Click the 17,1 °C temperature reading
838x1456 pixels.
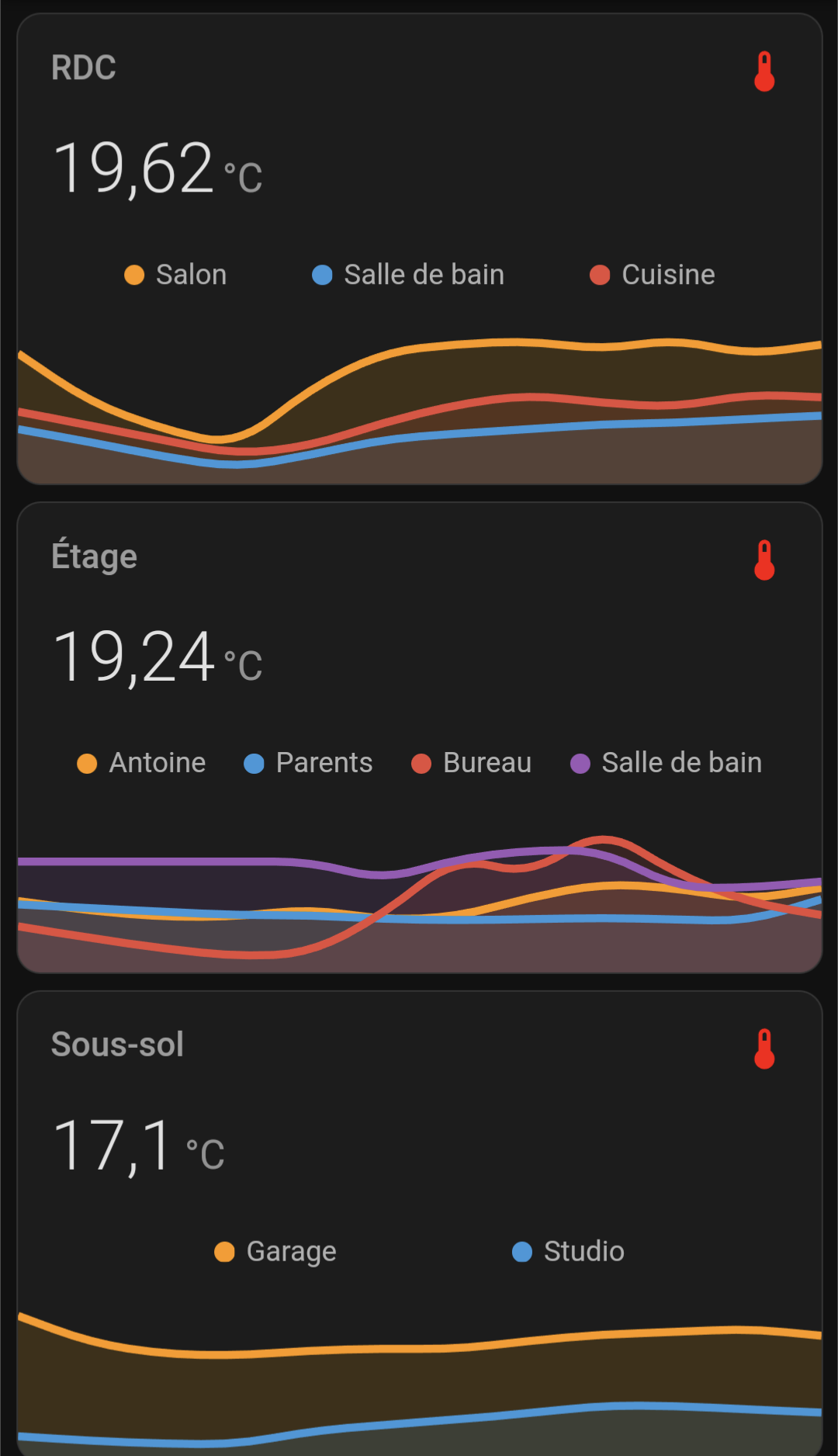pyautogui.click(x=138, y=1146)
